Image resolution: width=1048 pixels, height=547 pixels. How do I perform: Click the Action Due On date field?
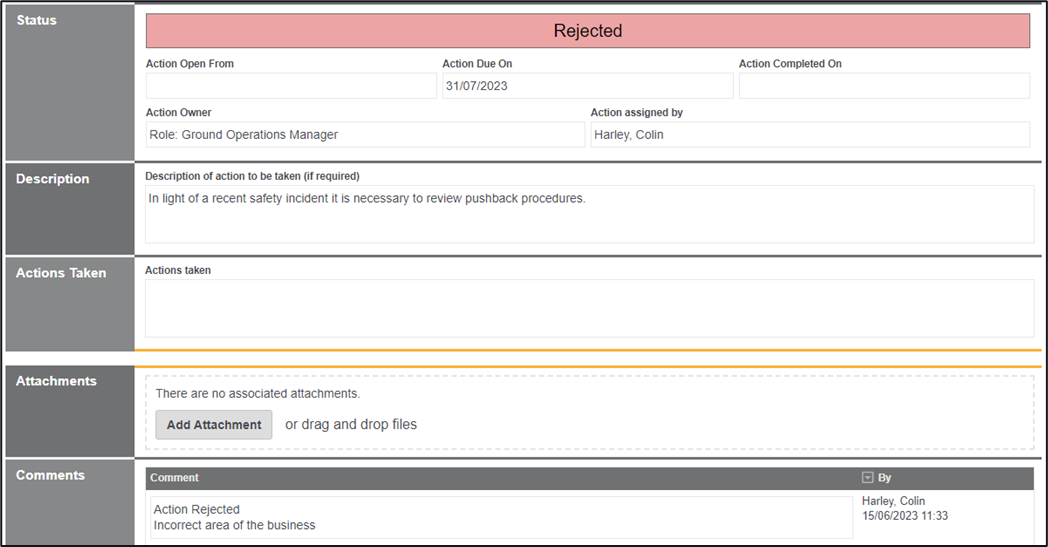(x=588, y=86)
